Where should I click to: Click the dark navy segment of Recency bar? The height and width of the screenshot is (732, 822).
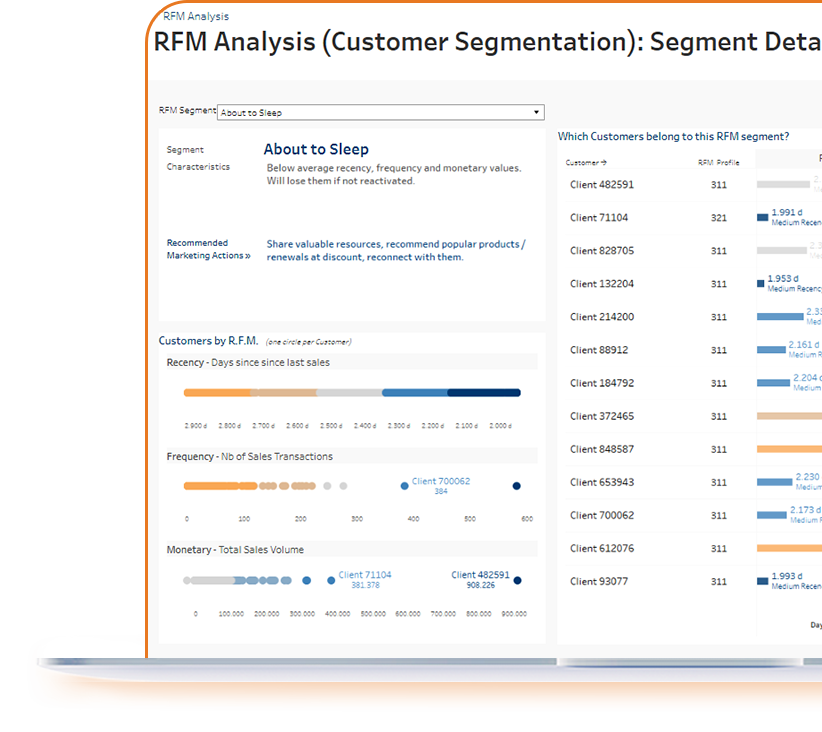(483, 393)
